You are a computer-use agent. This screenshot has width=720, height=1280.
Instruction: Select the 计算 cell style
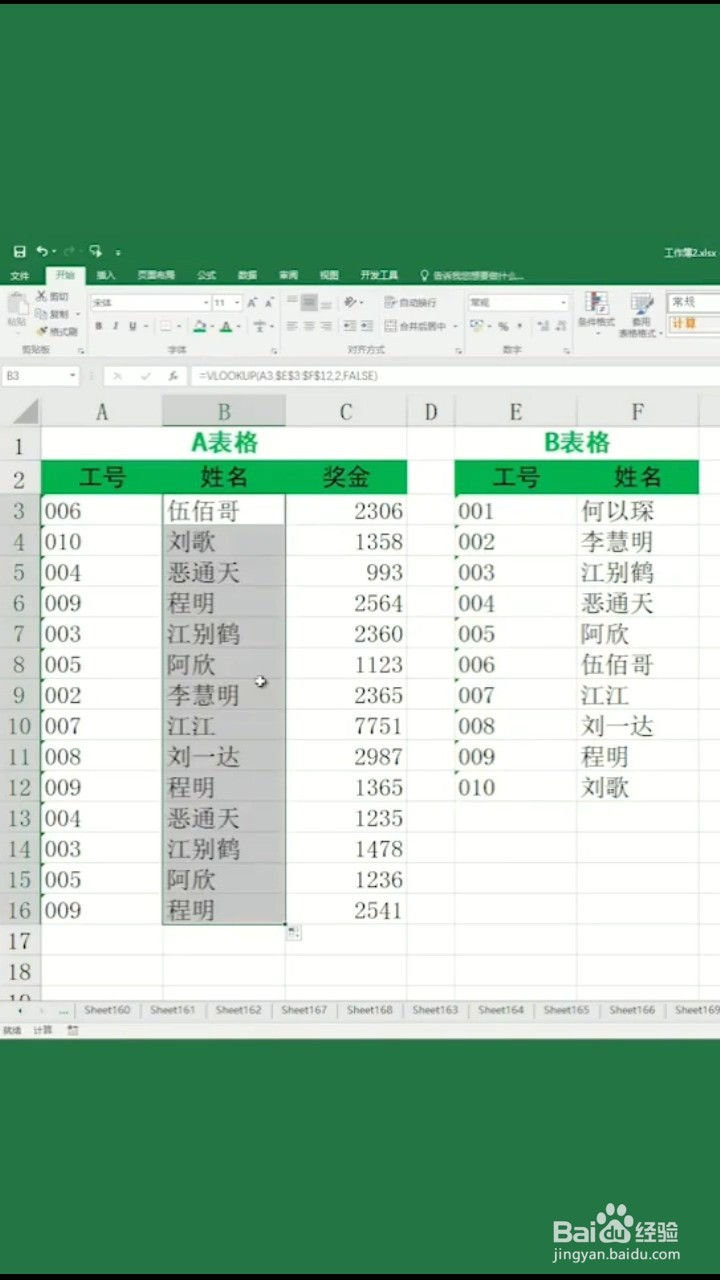coord(694,323)
